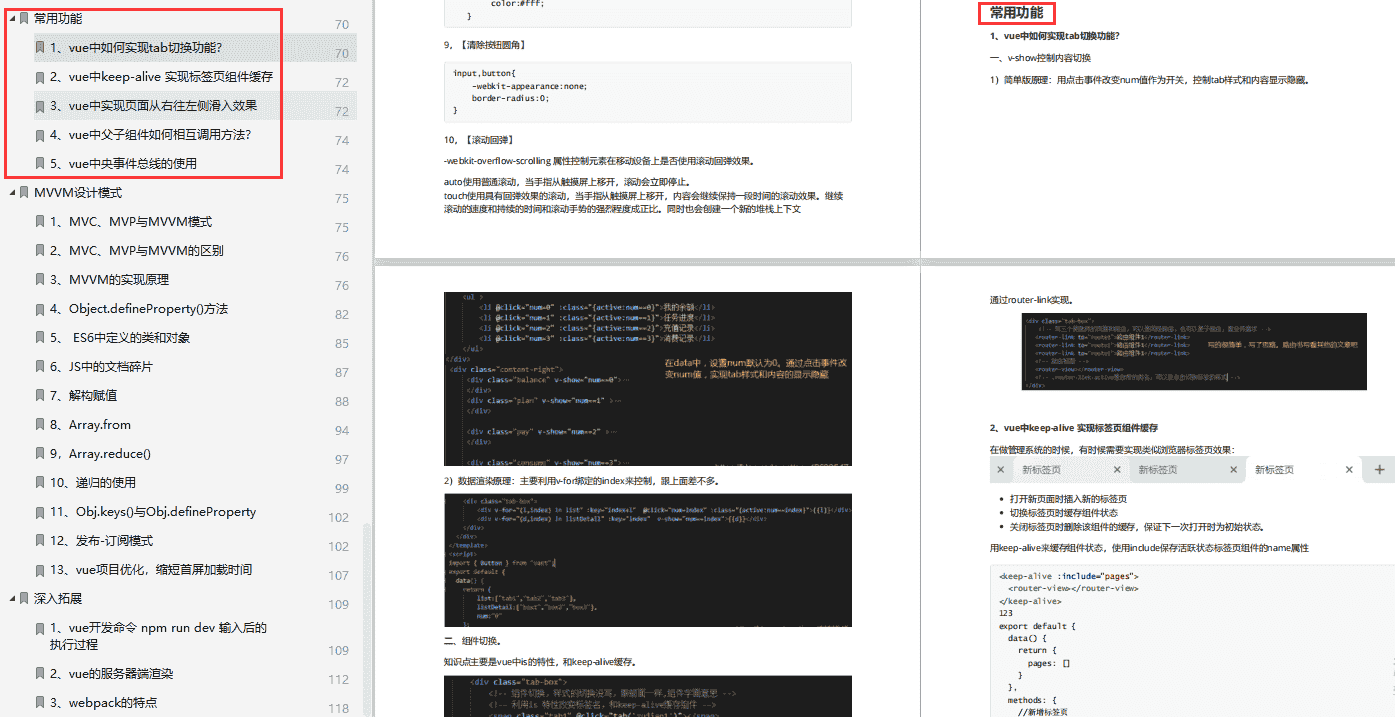Click bookmark icon beside 递归的使用
Viewport: 1395px width, 717px height.
tap(40, 483)
